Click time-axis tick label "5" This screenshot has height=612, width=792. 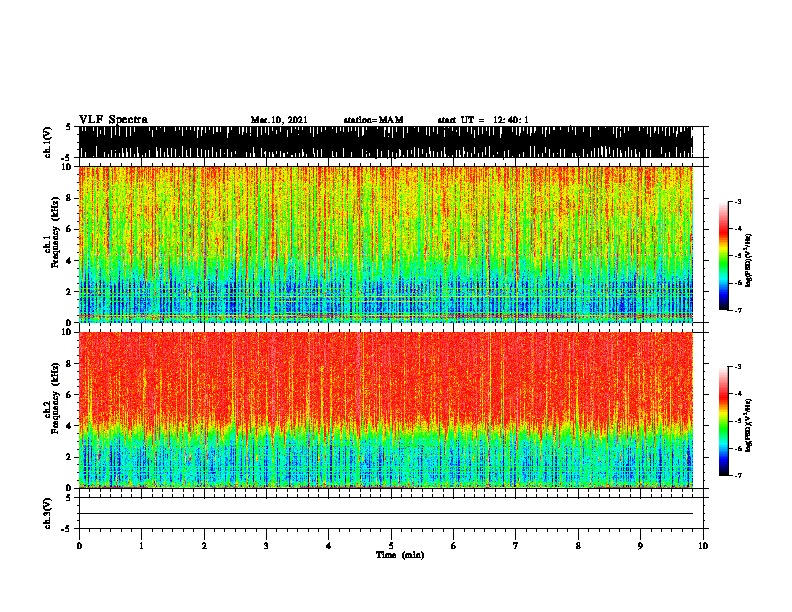click(x=391, y=545)
